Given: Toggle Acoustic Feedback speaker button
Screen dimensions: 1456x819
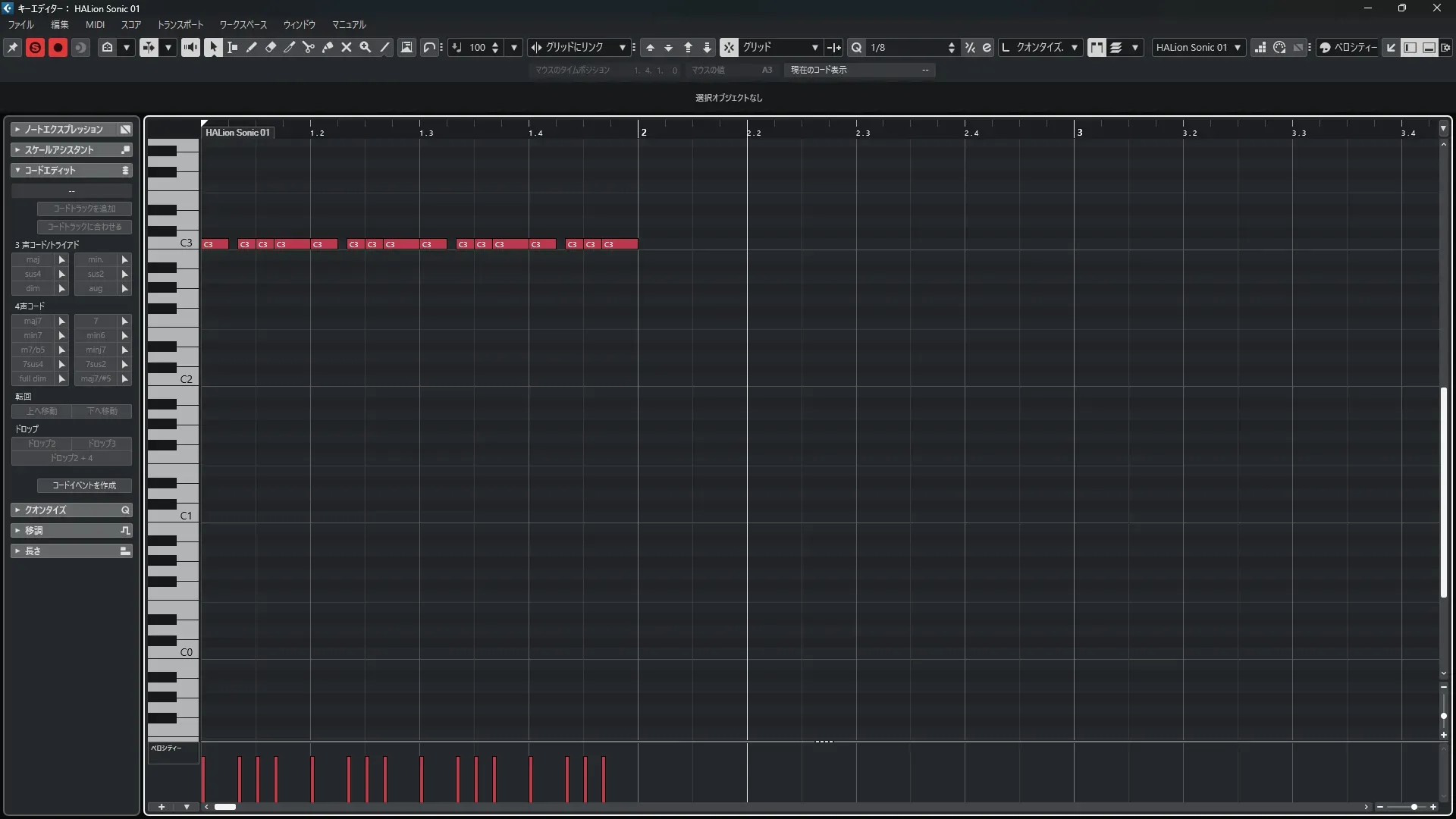Looking at the screenshot, I should tap(190, 47).
